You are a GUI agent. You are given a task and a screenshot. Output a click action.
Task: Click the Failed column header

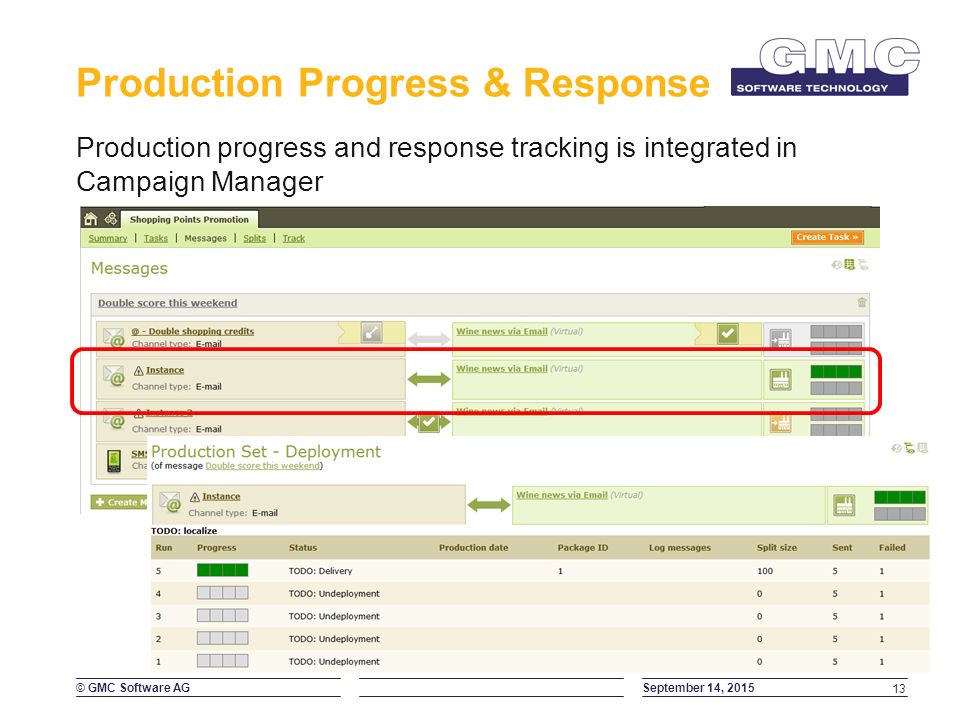[891, 548]
